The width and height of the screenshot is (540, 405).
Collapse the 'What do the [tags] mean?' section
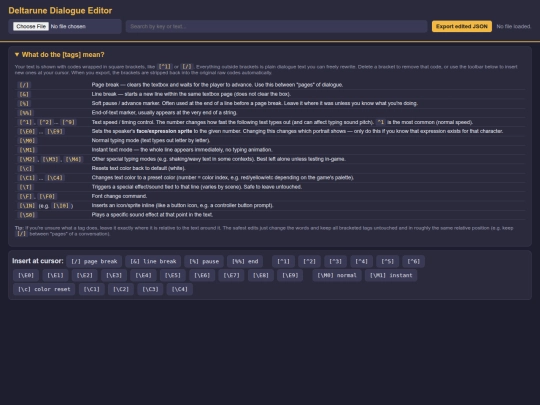click(x=59, y=55)
